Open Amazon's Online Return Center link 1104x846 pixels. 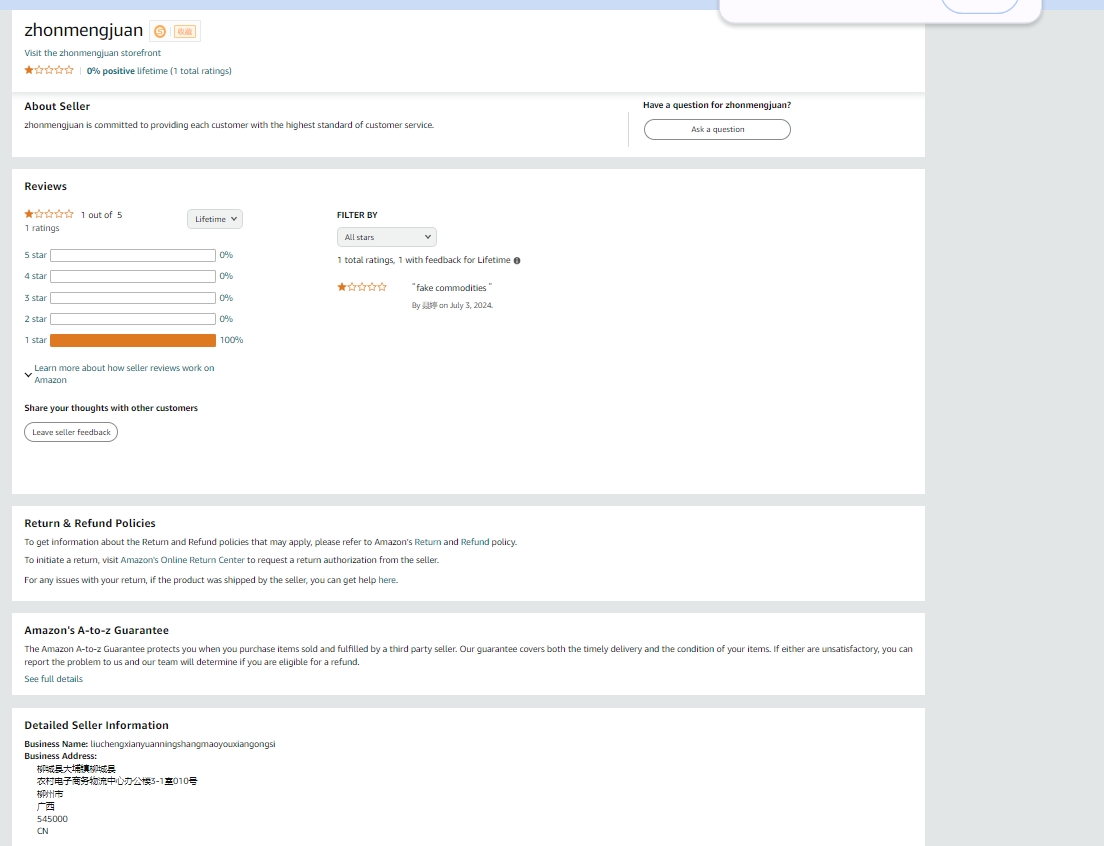pyautogui.click(x=182, y=560)
